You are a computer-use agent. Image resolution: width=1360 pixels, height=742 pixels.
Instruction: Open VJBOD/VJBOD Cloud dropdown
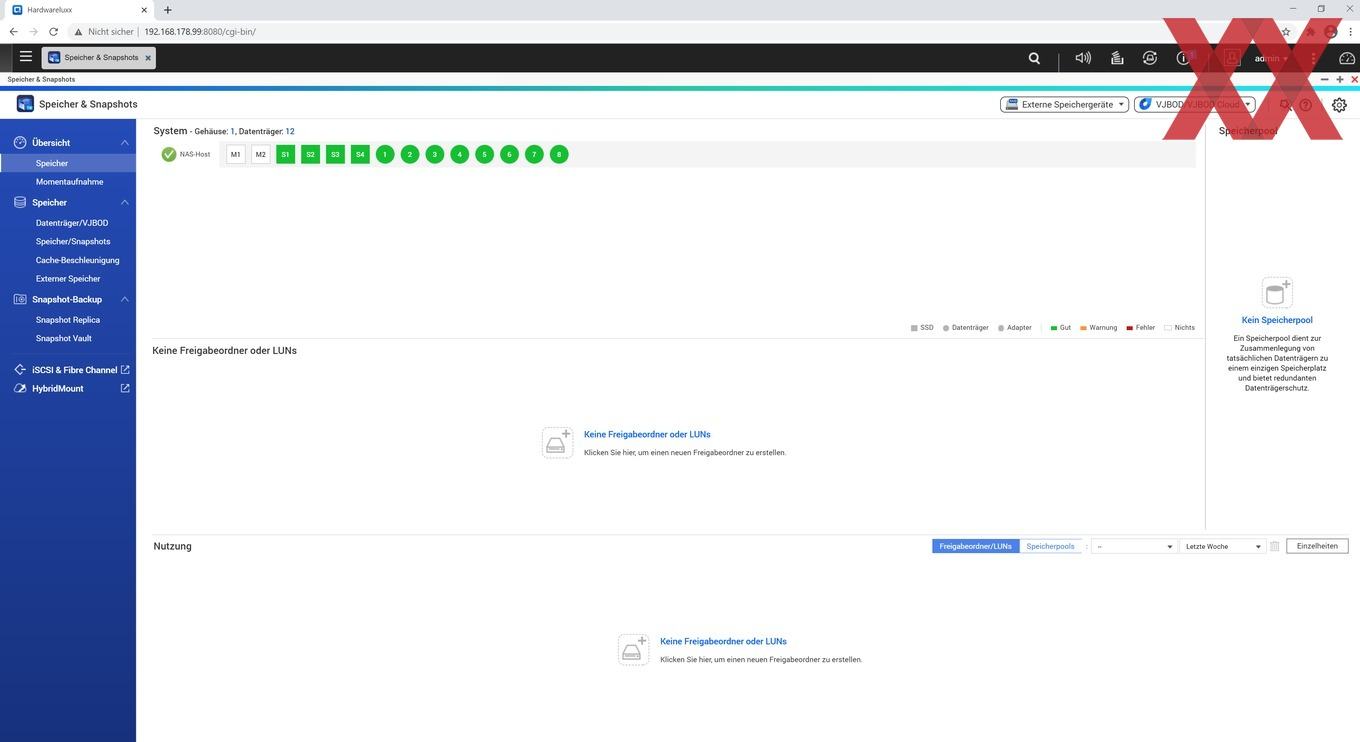[x=1195, y=104]
